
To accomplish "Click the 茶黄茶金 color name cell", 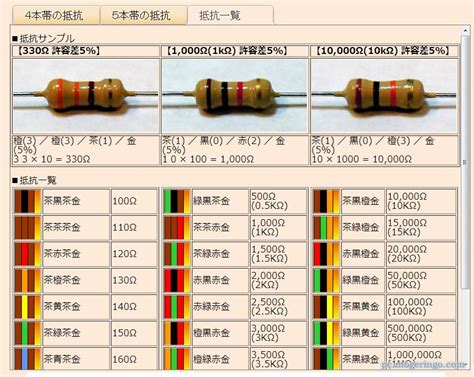I will pyautogui.click(x=76, y=307).
